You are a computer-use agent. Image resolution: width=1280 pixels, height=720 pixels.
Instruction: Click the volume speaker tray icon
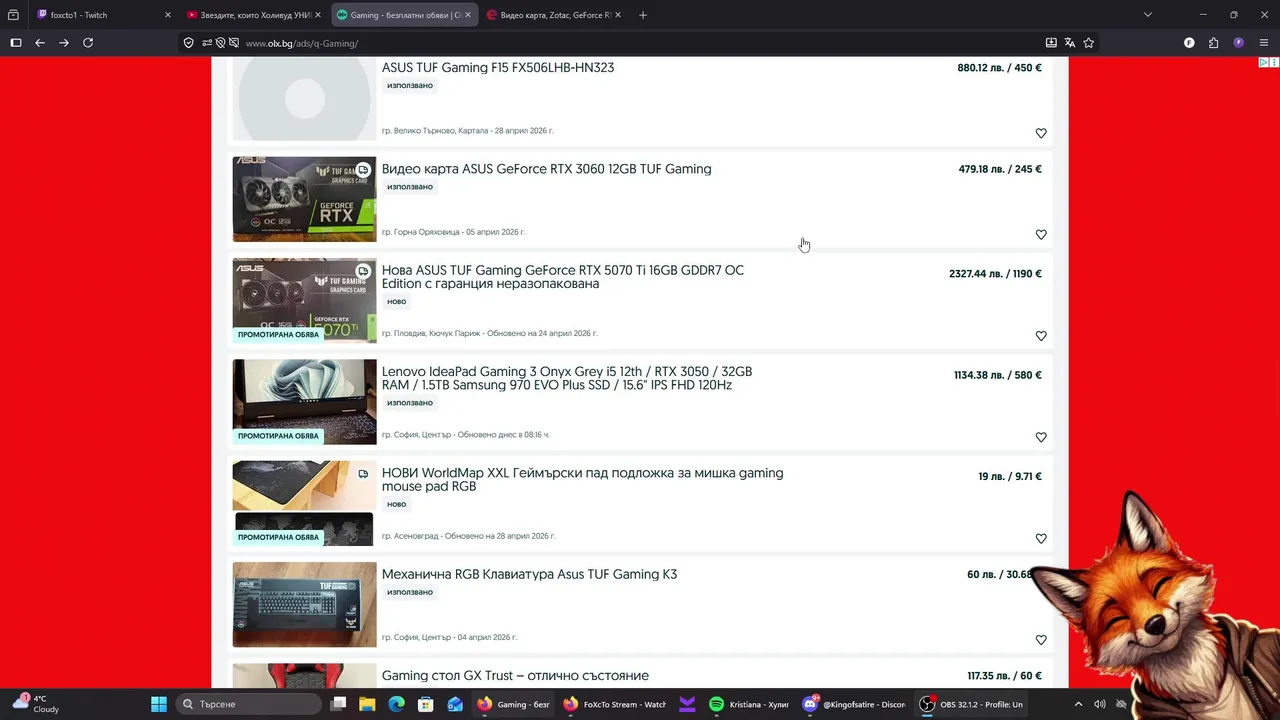tap(1100, 704)
